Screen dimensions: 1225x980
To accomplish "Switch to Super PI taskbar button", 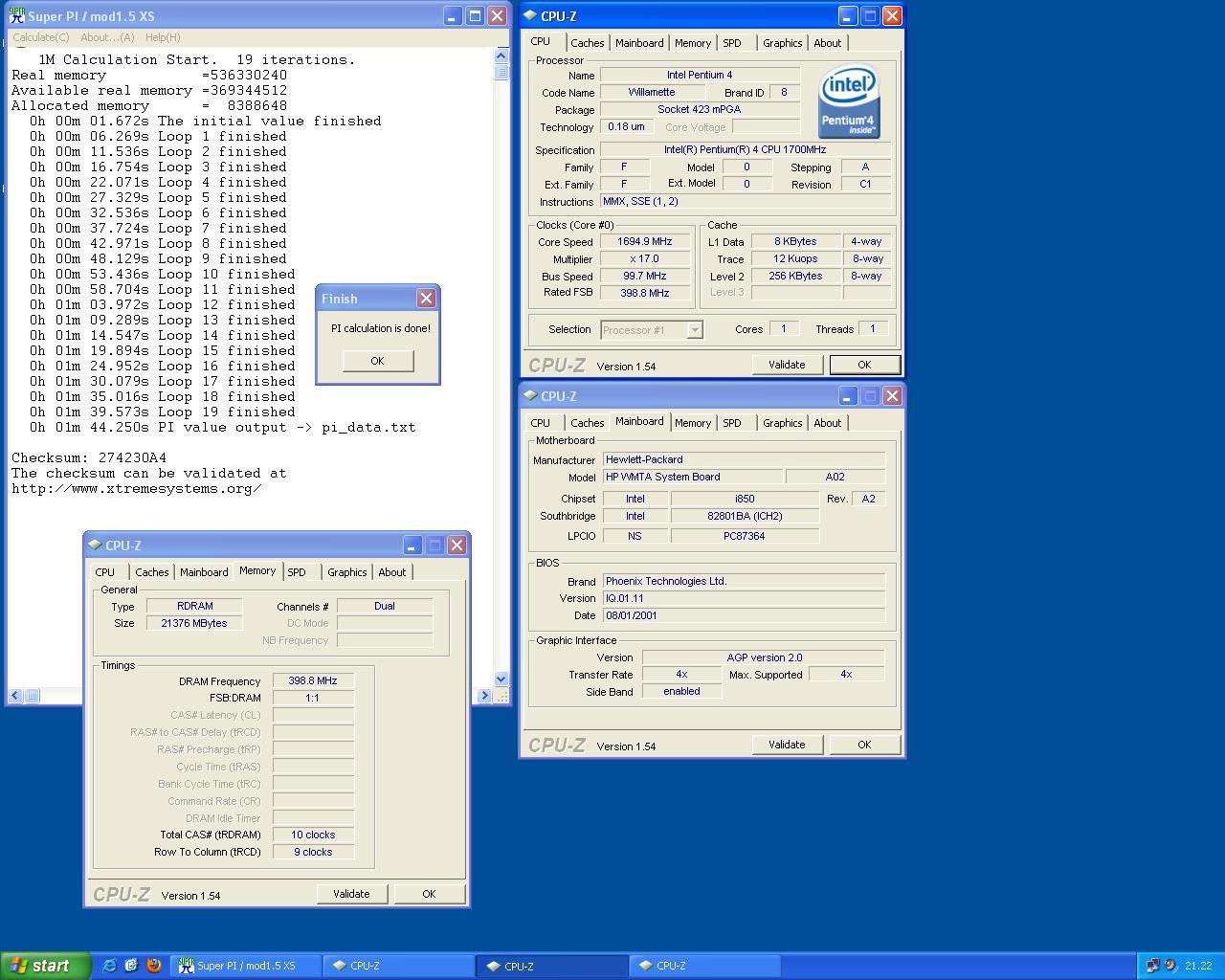I will (x=246, y=966).
